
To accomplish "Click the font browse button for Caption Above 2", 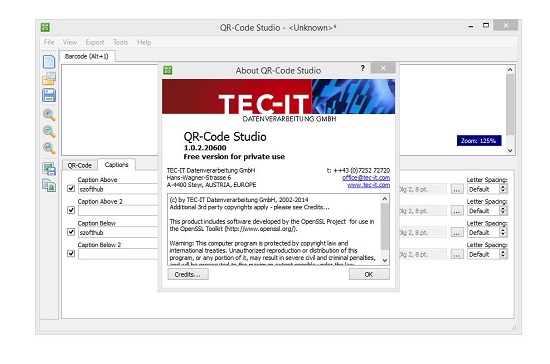I will [457, 211].
